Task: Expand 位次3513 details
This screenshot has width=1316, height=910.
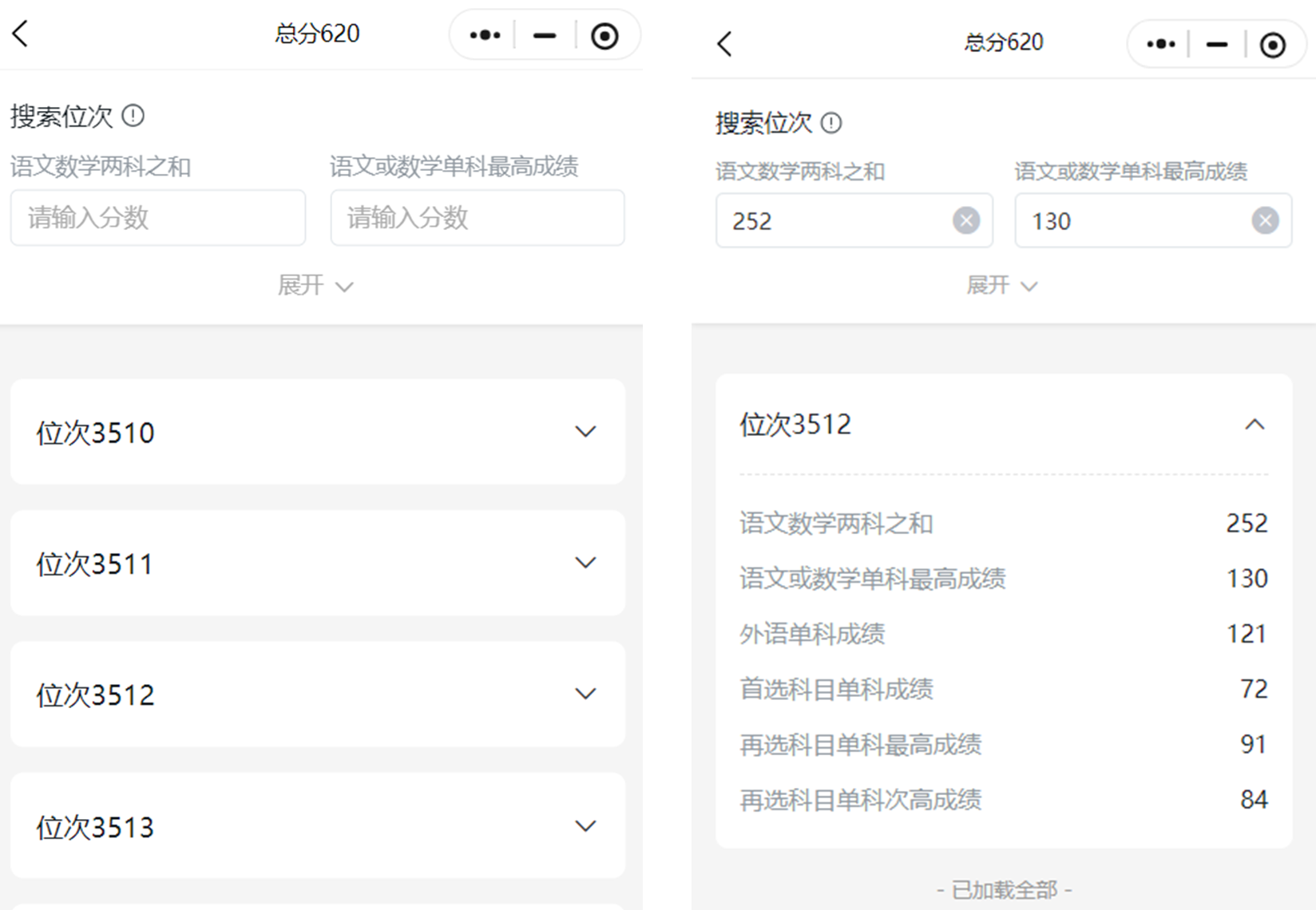Action: (585, 826)
